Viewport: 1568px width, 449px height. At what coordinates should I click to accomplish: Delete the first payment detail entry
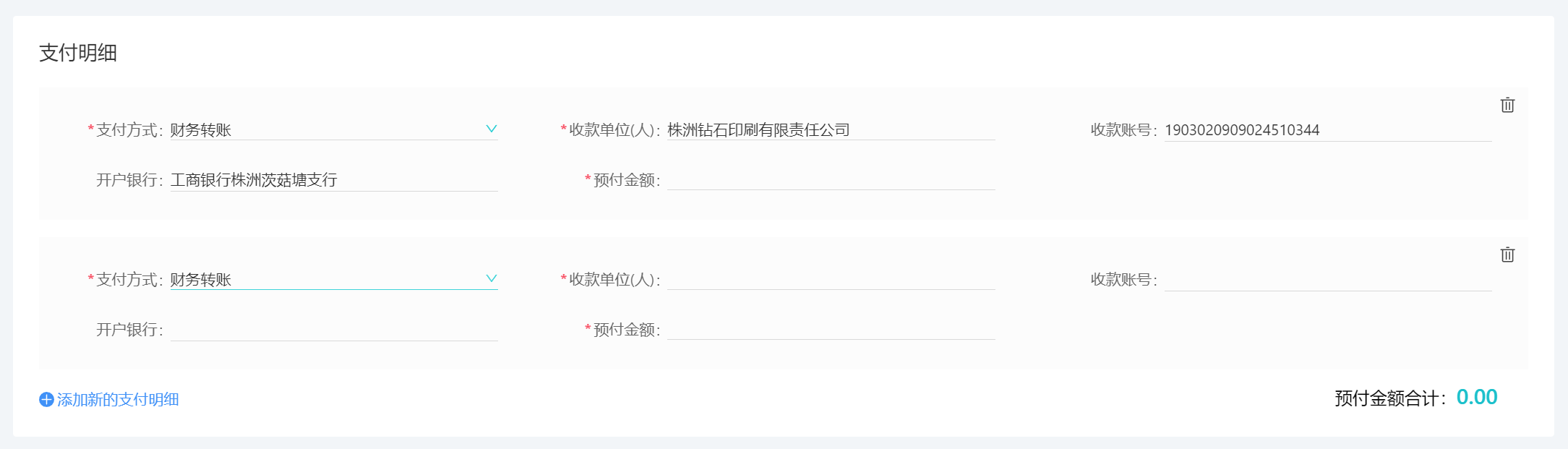(1507, 105)
